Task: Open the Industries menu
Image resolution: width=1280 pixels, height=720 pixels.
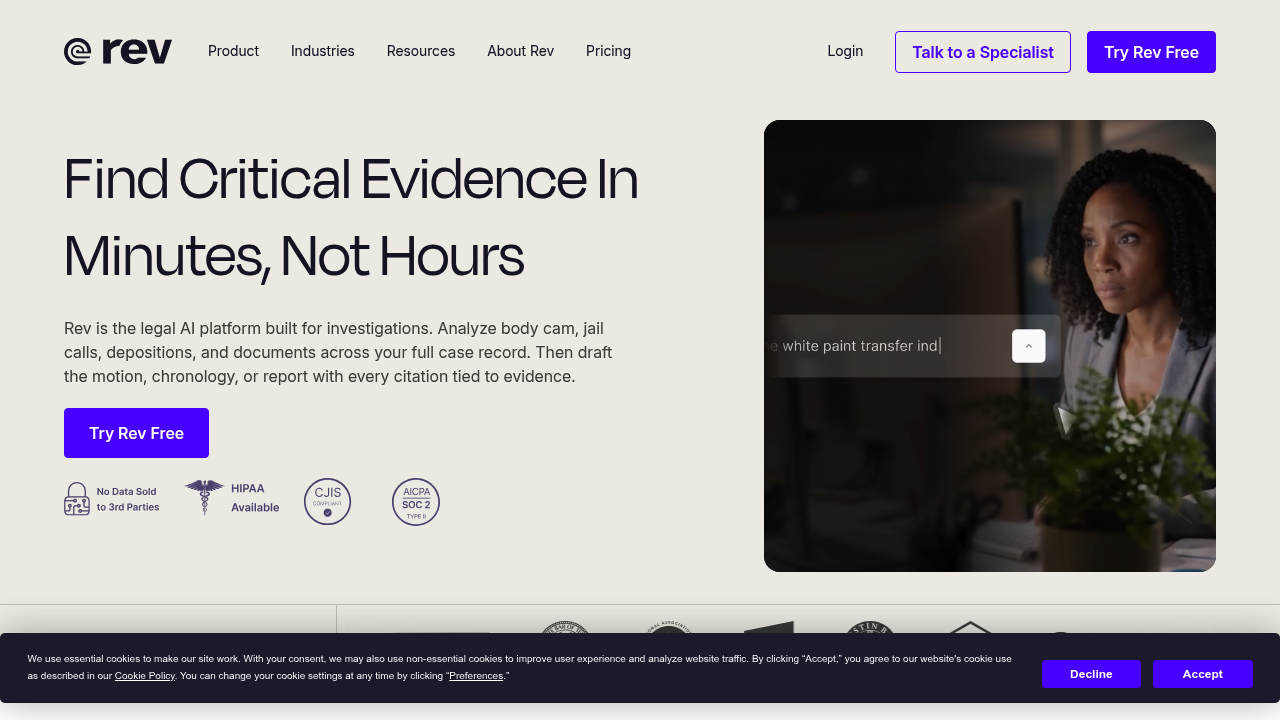Action: (323, 51)
